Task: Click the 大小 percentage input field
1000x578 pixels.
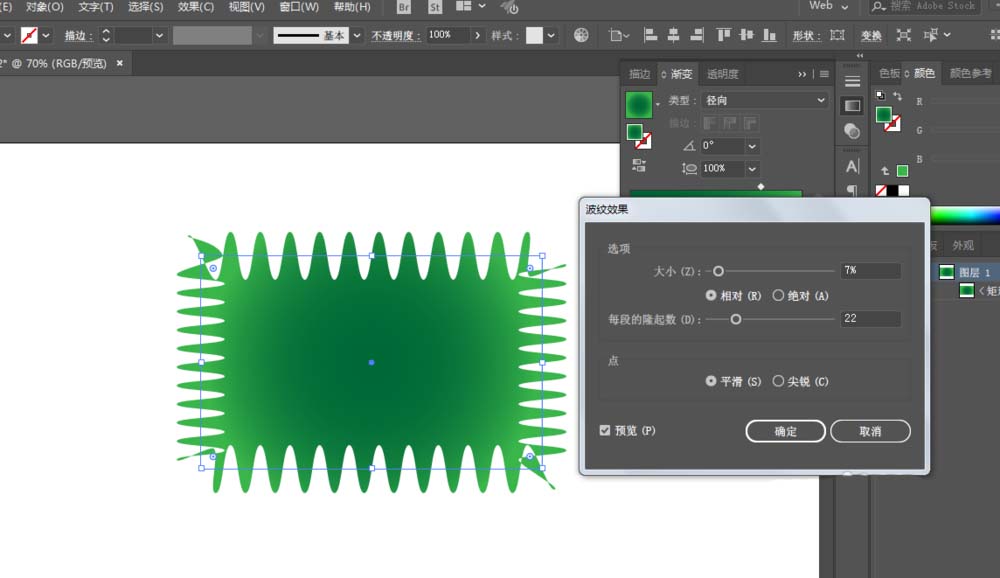Action: click(870, 270)
